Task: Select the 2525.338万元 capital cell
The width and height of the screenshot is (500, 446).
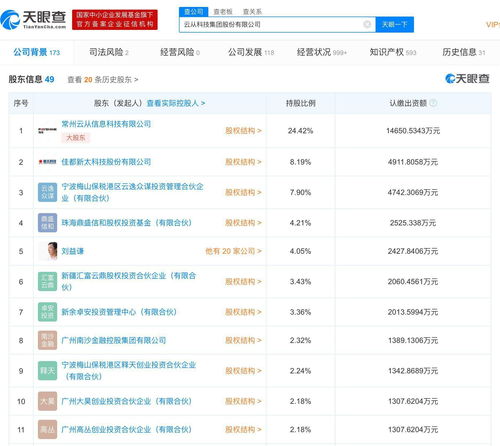Action: point(413,223)
